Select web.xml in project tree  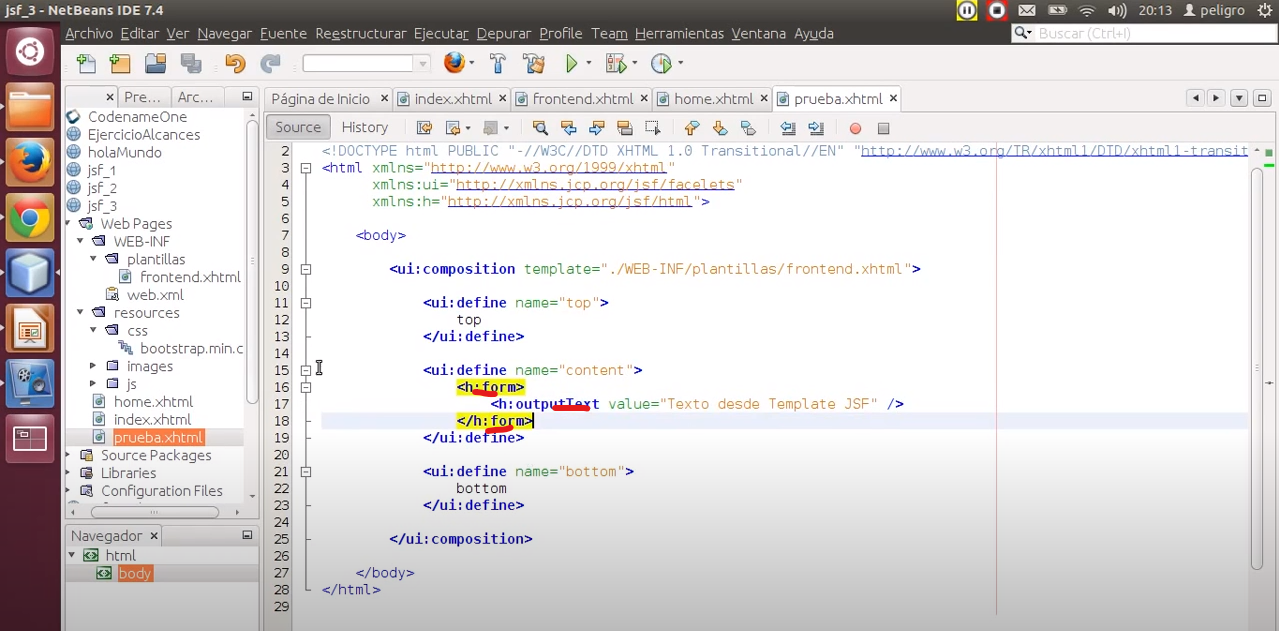(155, 295)
